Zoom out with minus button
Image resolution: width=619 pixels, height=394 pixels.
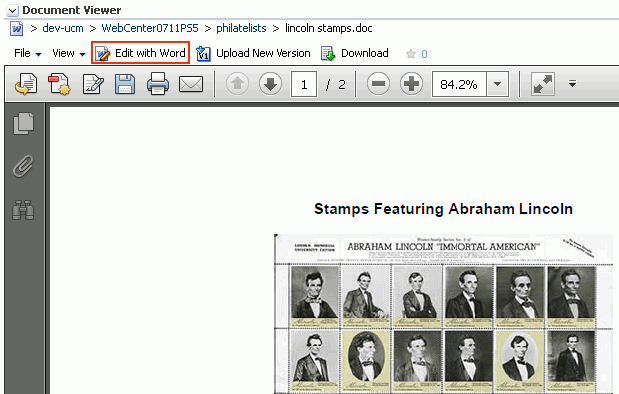[378, 84]
